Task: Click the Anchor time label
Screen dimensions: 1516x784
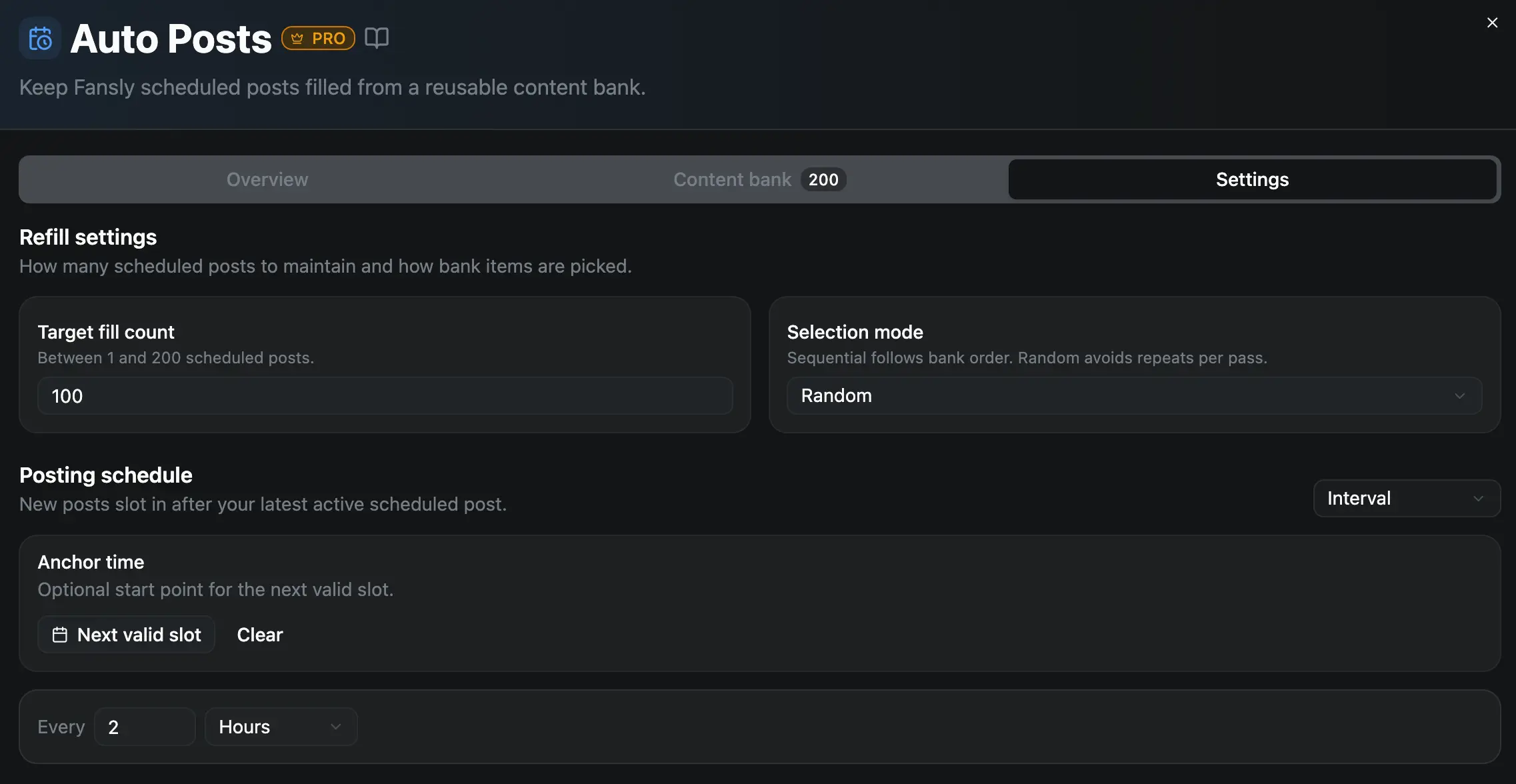Action: (x=91, y=562)
